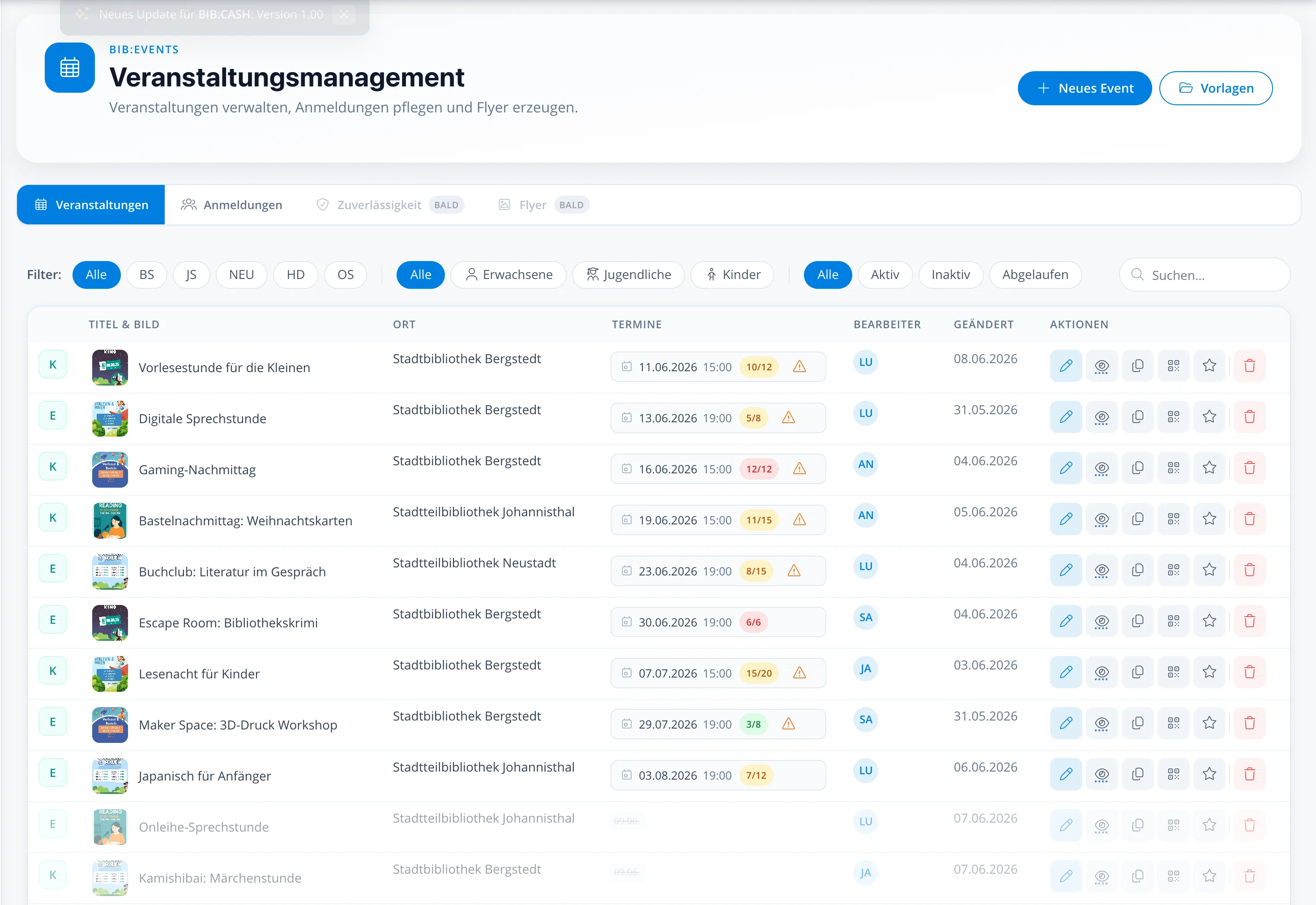Open QR code for Japanisch für Anfänger
The width and height of the screenshot is (1316, 905).
click(1173, 774)
